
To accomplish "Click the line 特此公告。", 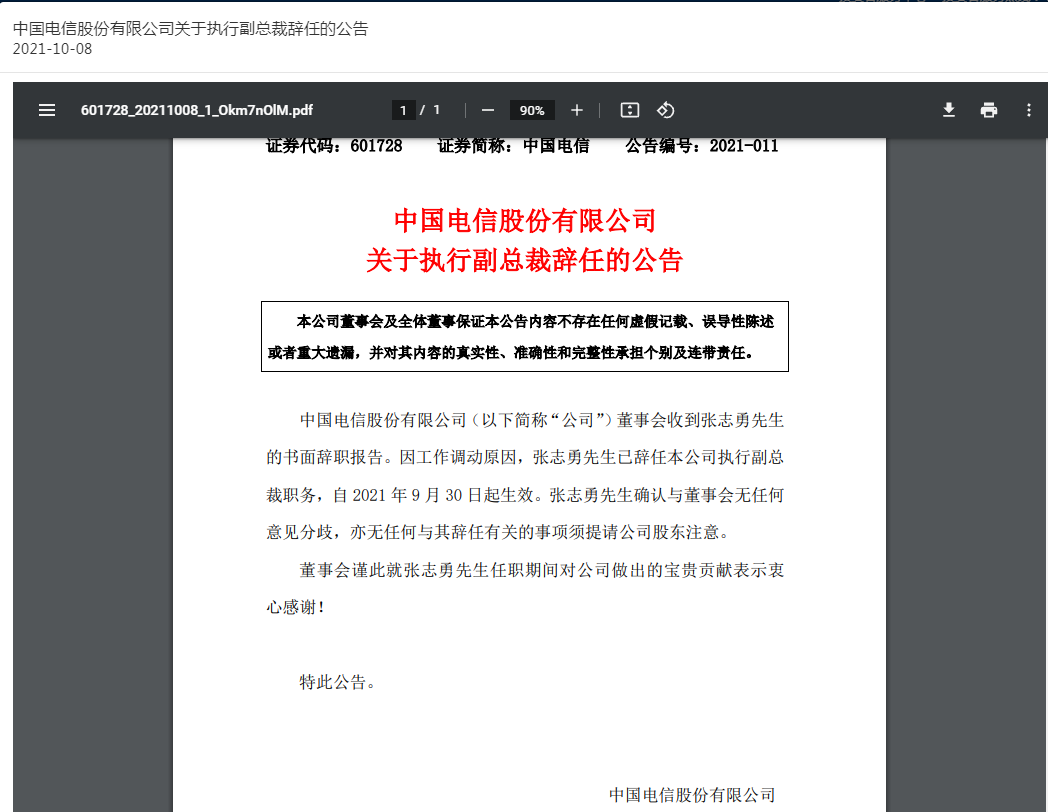I will 338,682.
